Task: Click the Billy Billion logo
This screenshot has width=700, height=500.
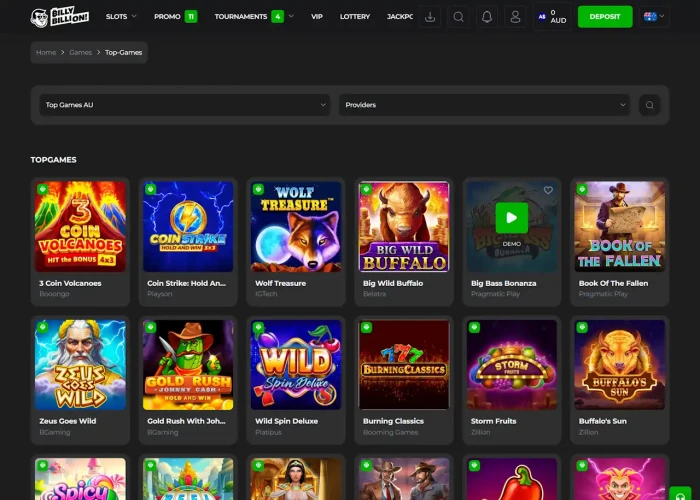Action: tap(60, 17)
